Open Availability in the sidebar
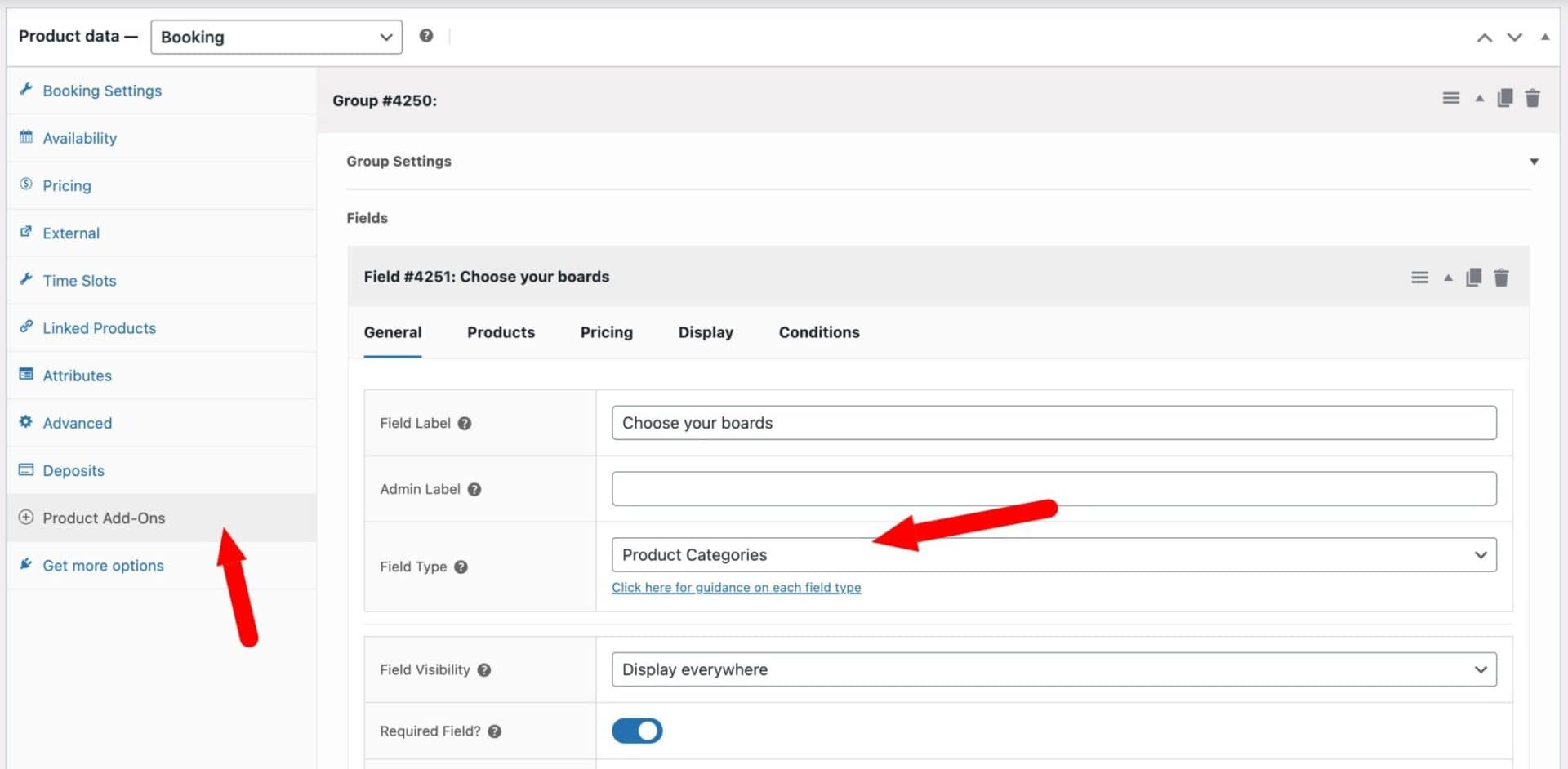This screenshot has height=769, width=1568. (x=162, y=138)
